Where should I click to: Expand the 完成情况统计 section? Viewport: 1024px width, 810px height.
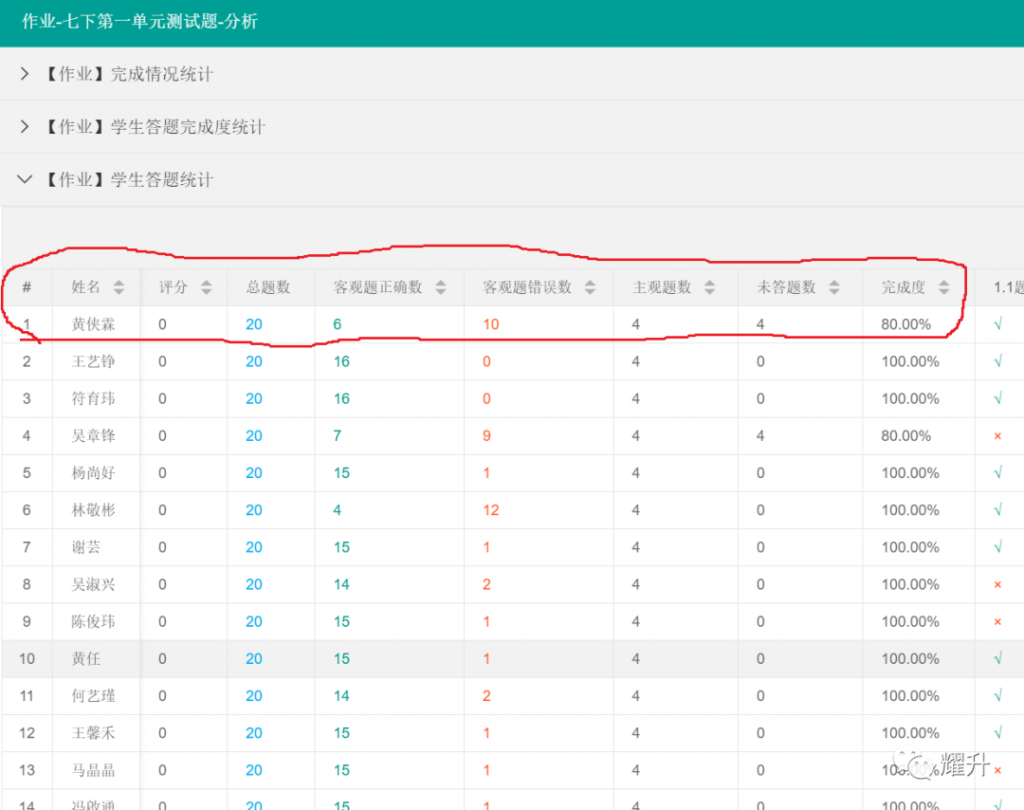pos(25,74)
